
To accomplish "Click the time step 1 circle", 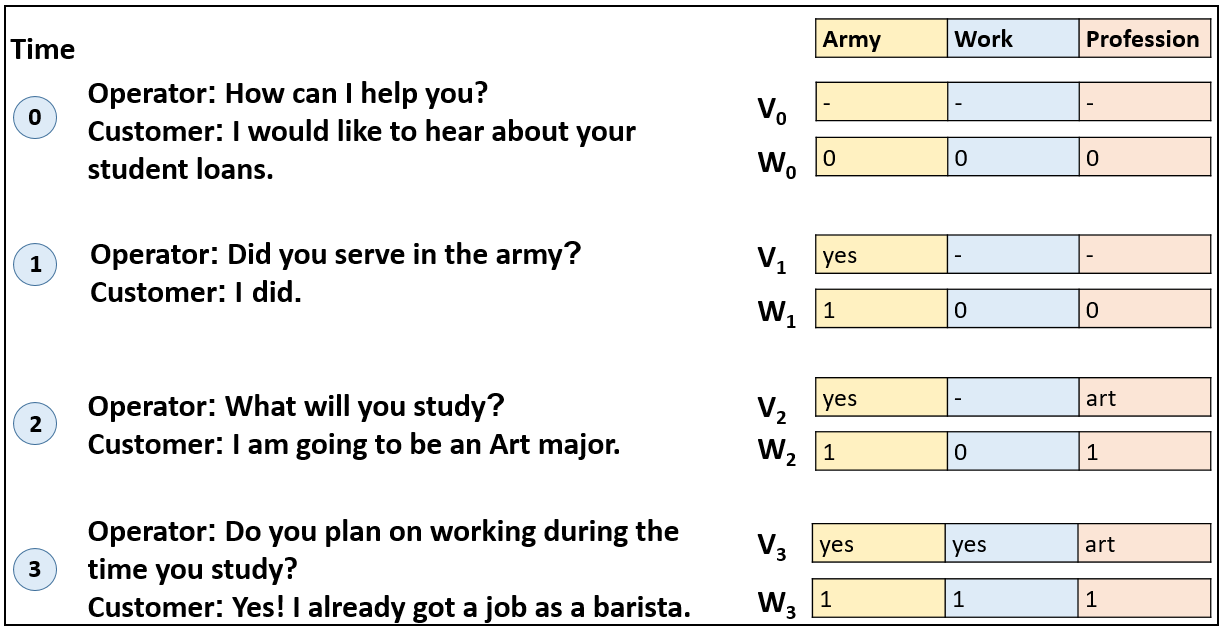I will tap(35, 266).
